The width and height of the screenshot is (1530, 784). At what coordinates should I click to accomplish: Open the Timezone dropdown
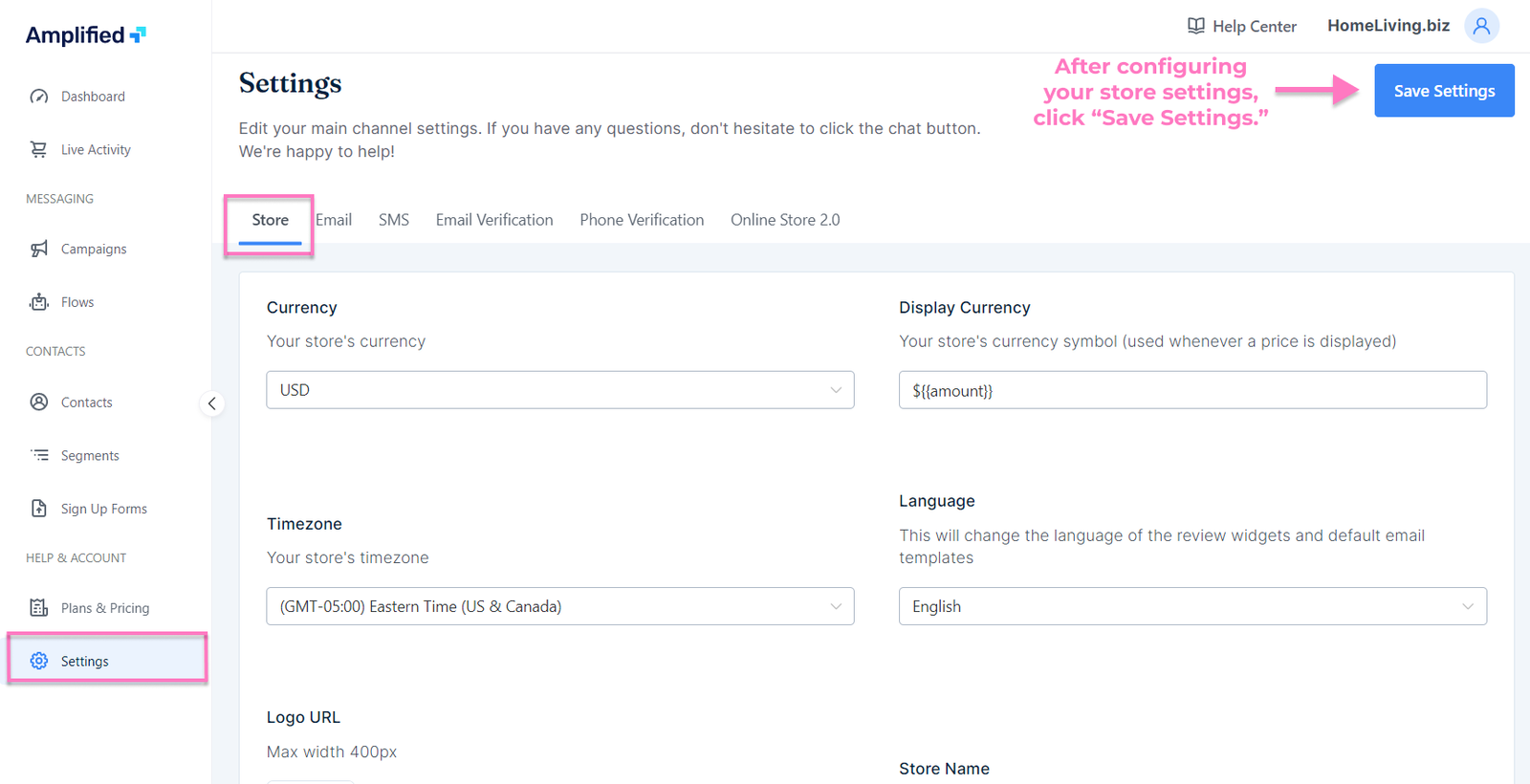click(x=559, y=606)
